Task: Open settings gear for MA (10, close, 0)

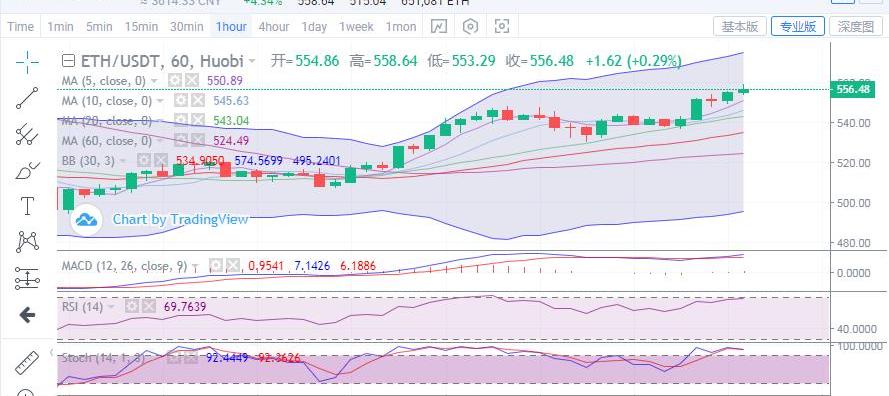Action: [x=180, y=101]
